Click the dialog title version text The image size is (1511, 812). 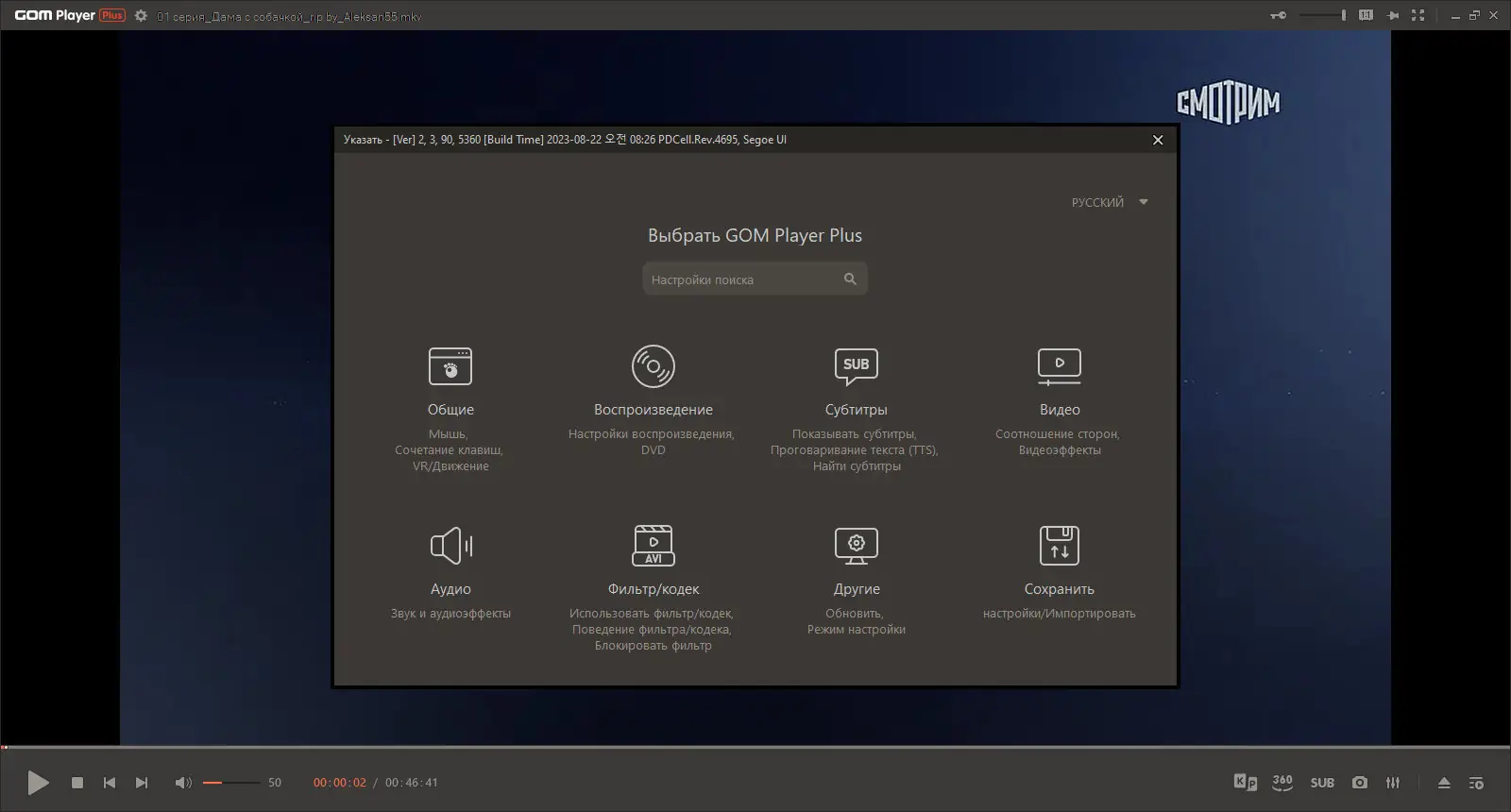(x=565, y=140)
